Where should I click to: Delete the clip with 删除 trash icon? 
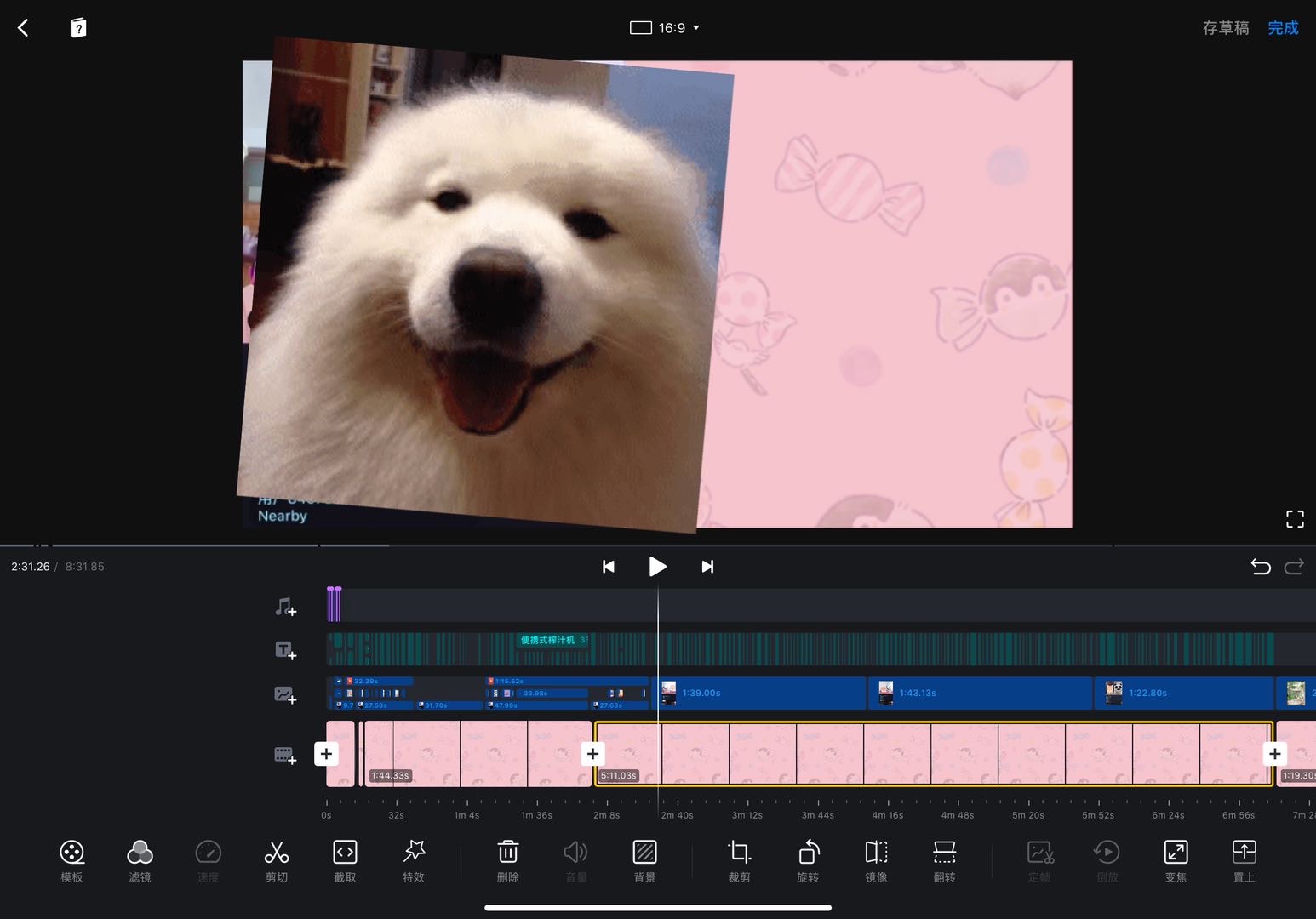click(508, 860)
